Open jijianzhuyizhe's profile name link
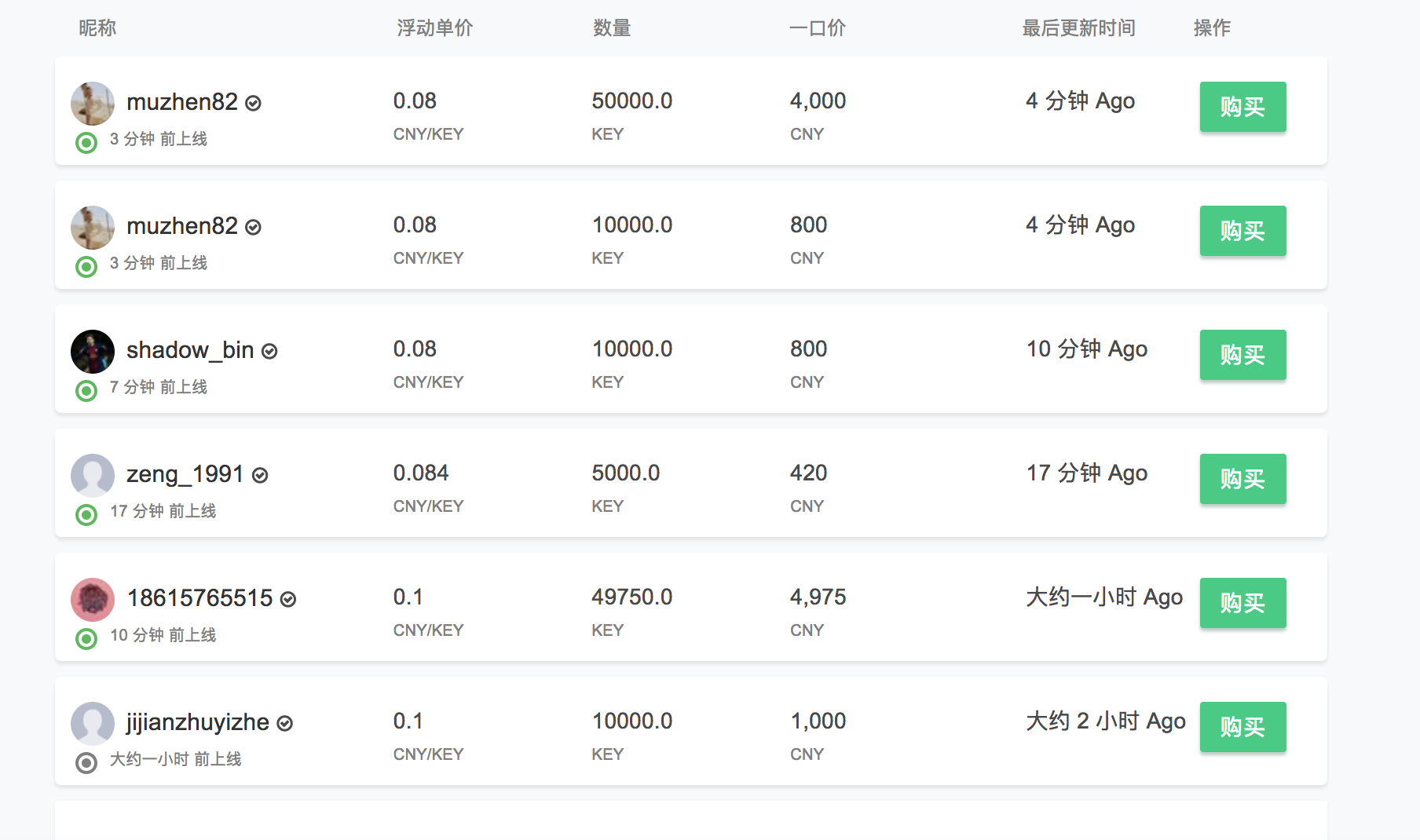The width and height of the screenshot is (1420, 840). click(x=198, y=722)
